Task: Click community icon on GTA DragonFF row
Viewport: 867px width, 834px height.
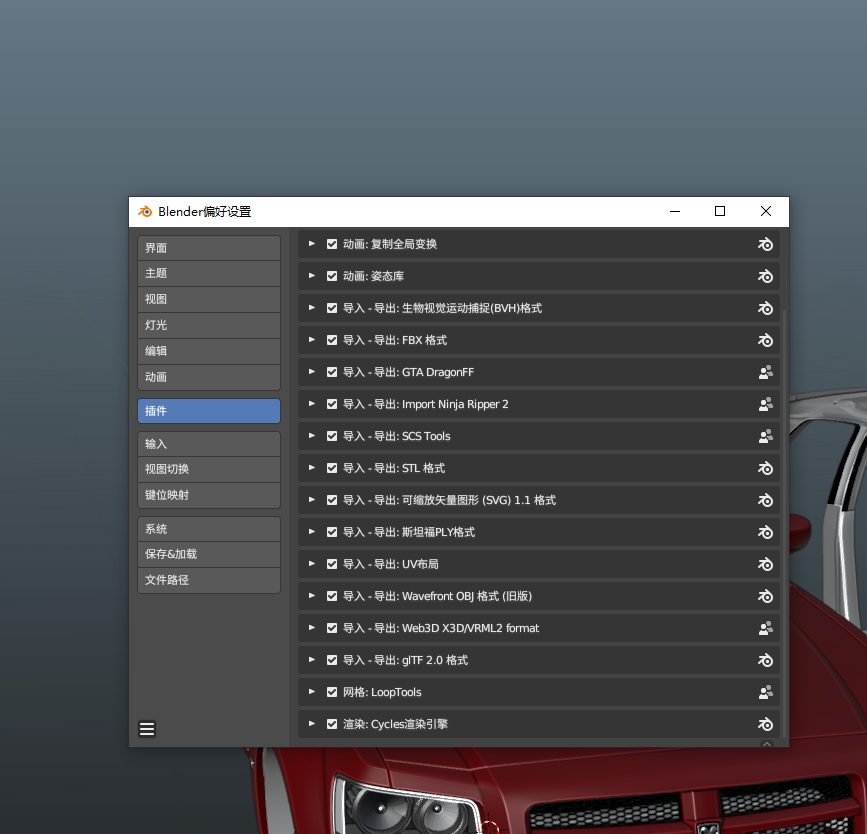Action: click(x=765, y=372)
